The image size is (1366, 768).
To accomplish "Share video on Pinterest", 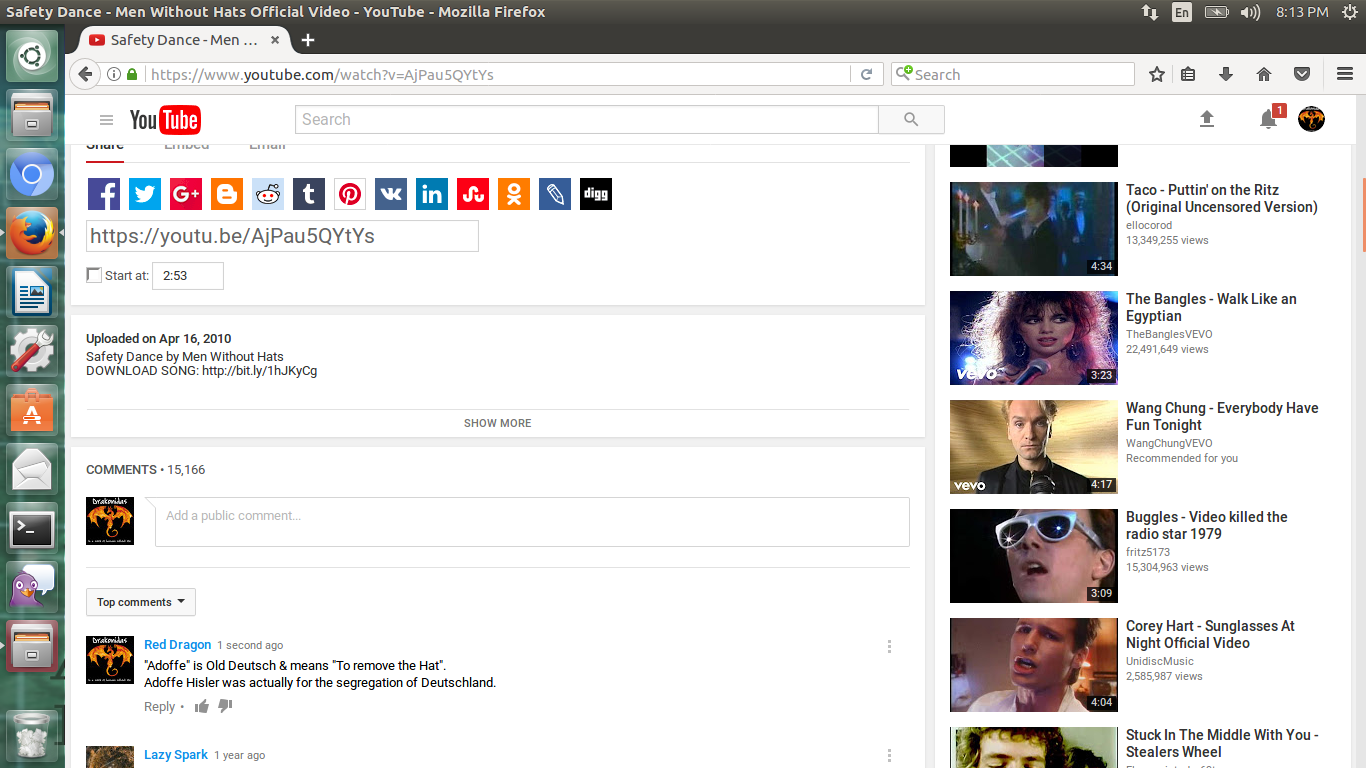I will [350, 194].
